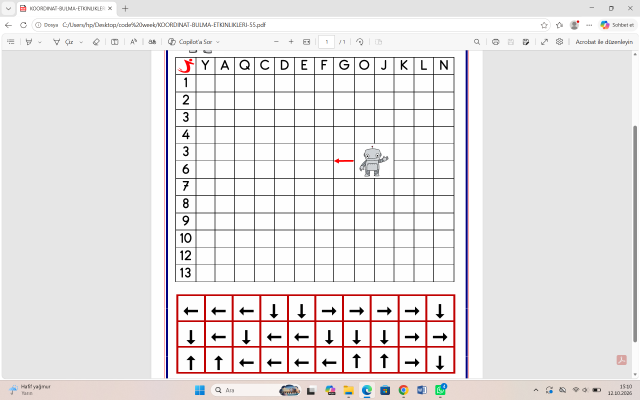Toggle the page view layout icon

(x=115, y=42)
